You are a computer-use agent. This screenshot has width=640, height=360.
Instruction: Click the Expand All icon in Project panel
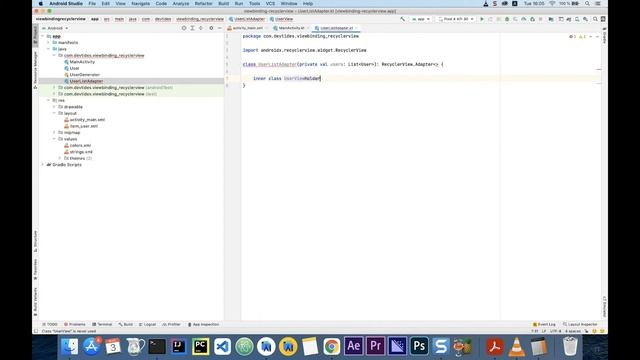pyautogui.click(x=192, y=28)
